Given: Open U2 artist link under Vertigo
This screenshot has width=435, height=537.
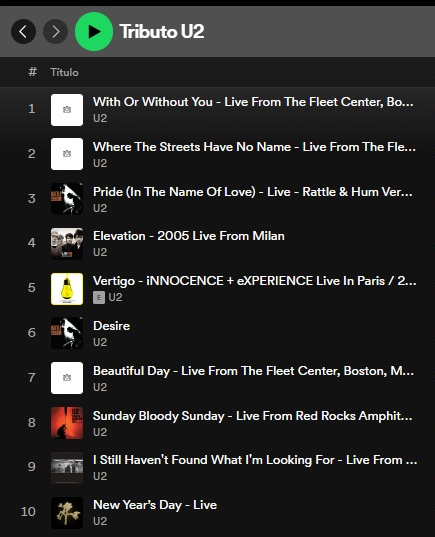Looking at the screenshot, I should point(115,297).
